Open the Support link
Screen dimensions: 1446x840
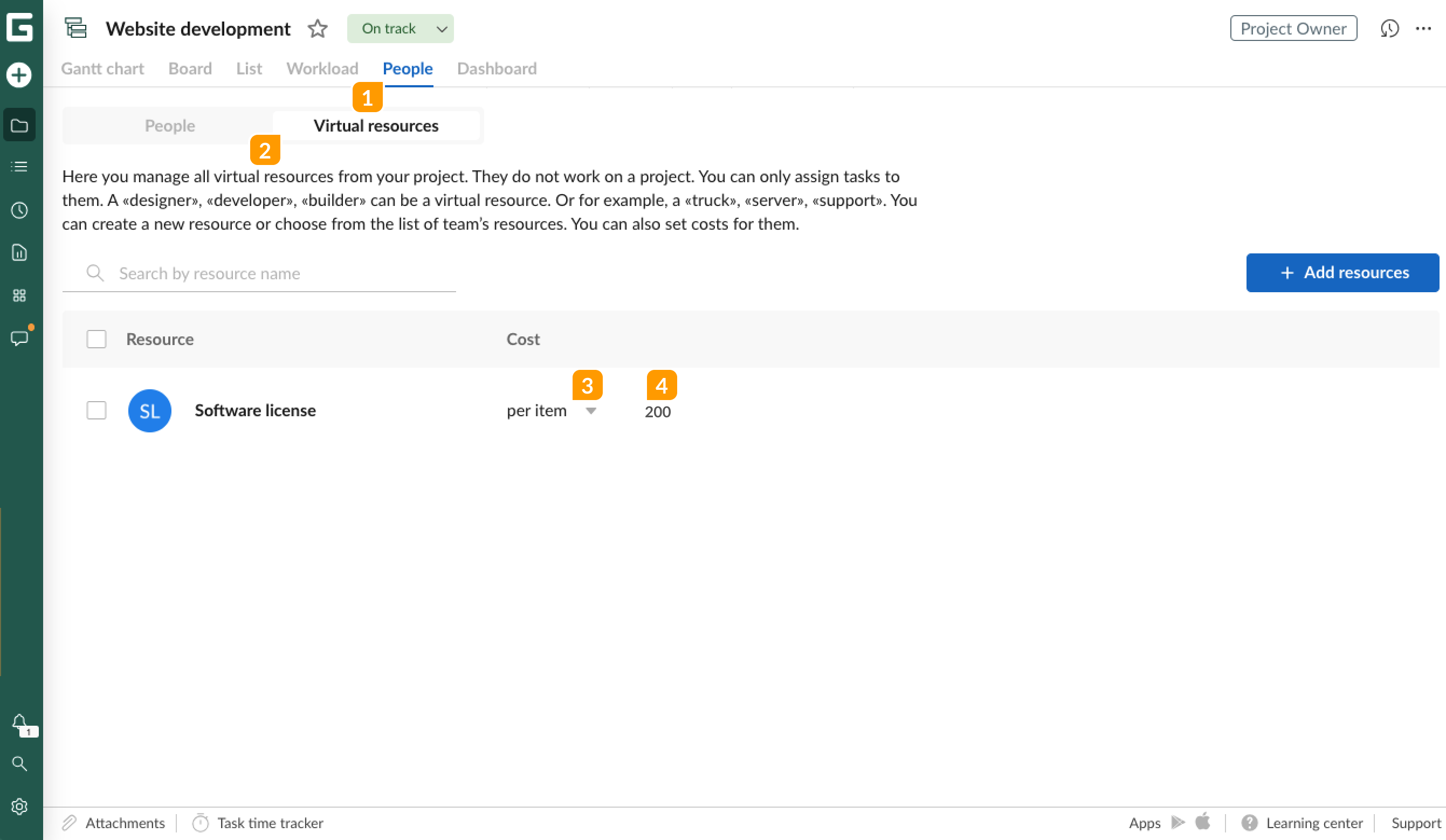click(x=1416, y=822)
